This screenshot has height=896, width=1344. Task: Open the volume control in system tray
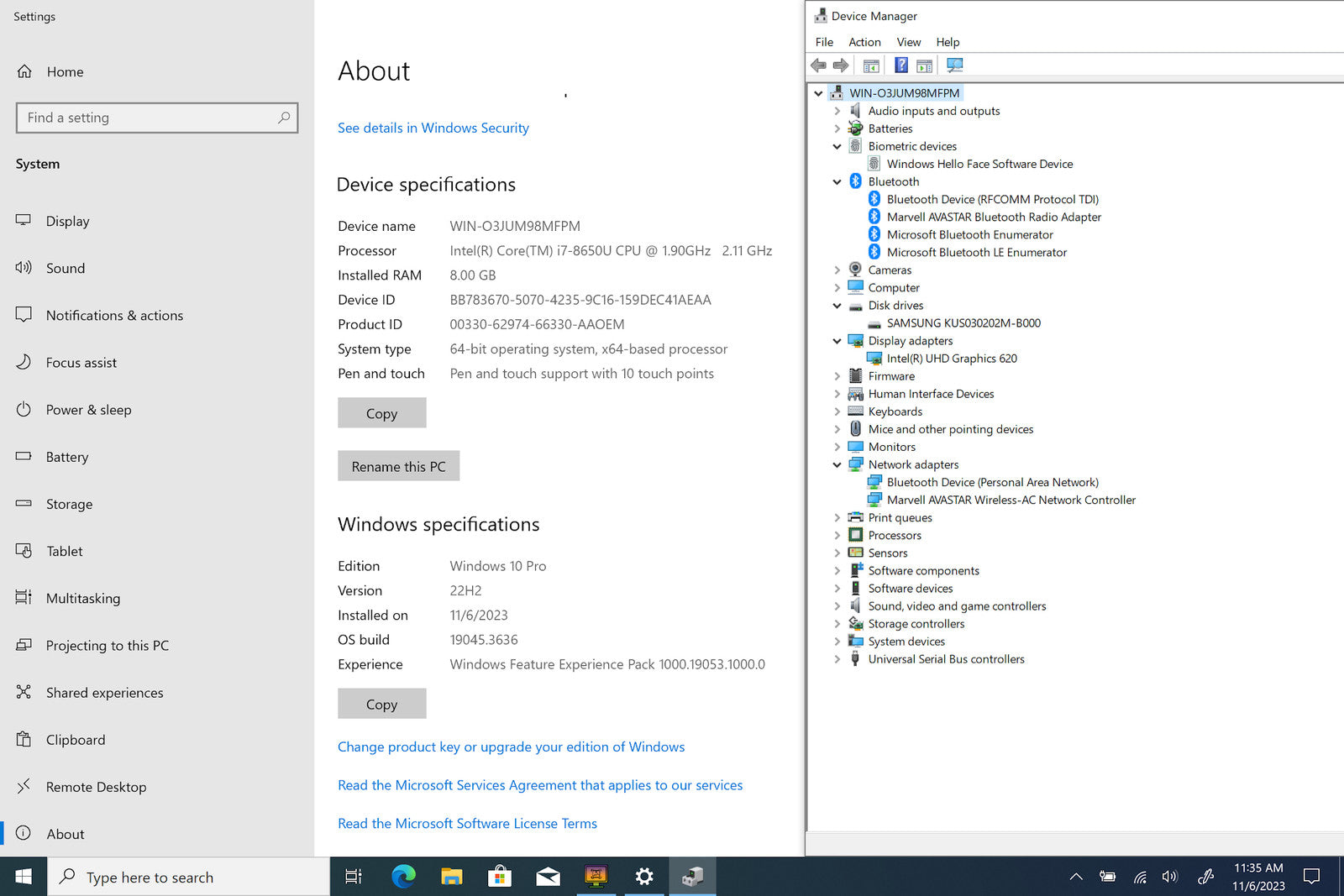[1170, 877]
